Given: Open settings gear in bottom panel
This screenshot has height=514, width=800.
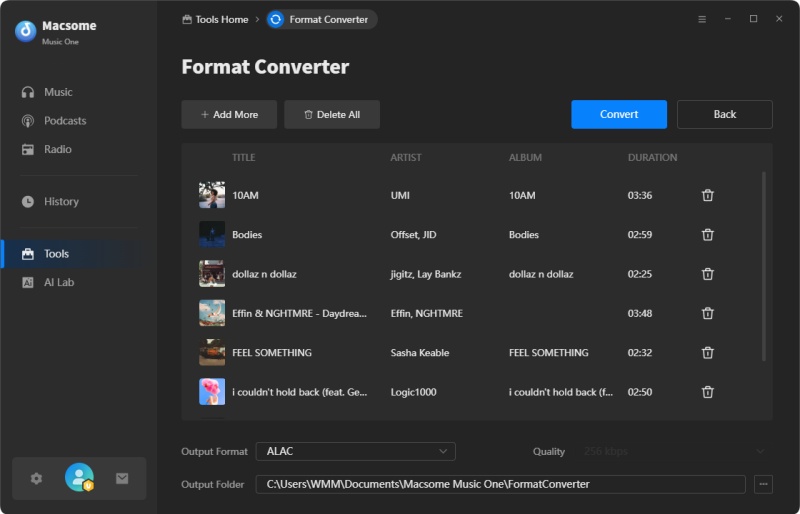Looking at the screenshot, I should coord(36,478).
